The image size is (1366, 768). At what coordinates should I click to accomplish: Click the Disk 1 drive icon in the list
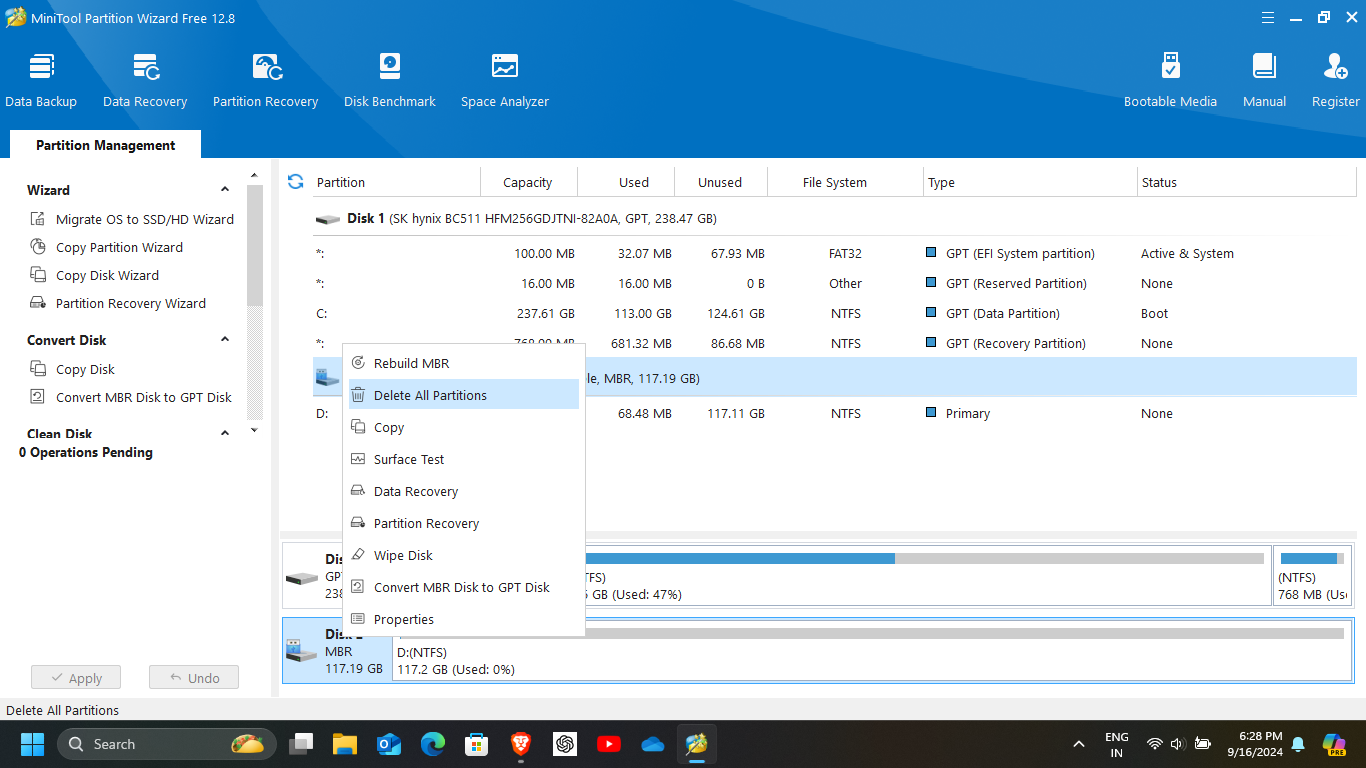pos(327,219)
